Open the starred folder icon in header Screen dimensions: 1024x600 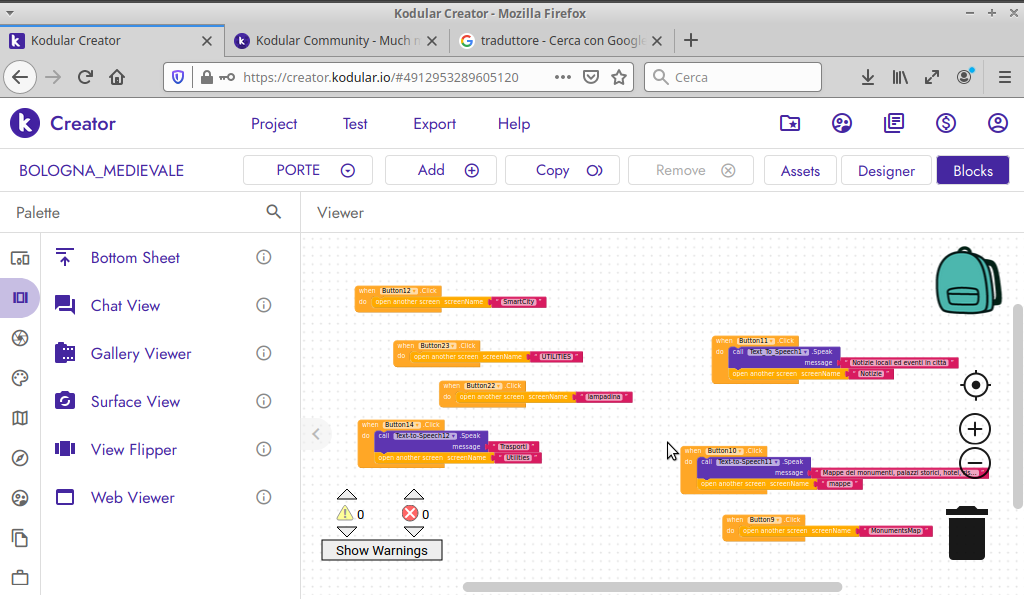790,123
